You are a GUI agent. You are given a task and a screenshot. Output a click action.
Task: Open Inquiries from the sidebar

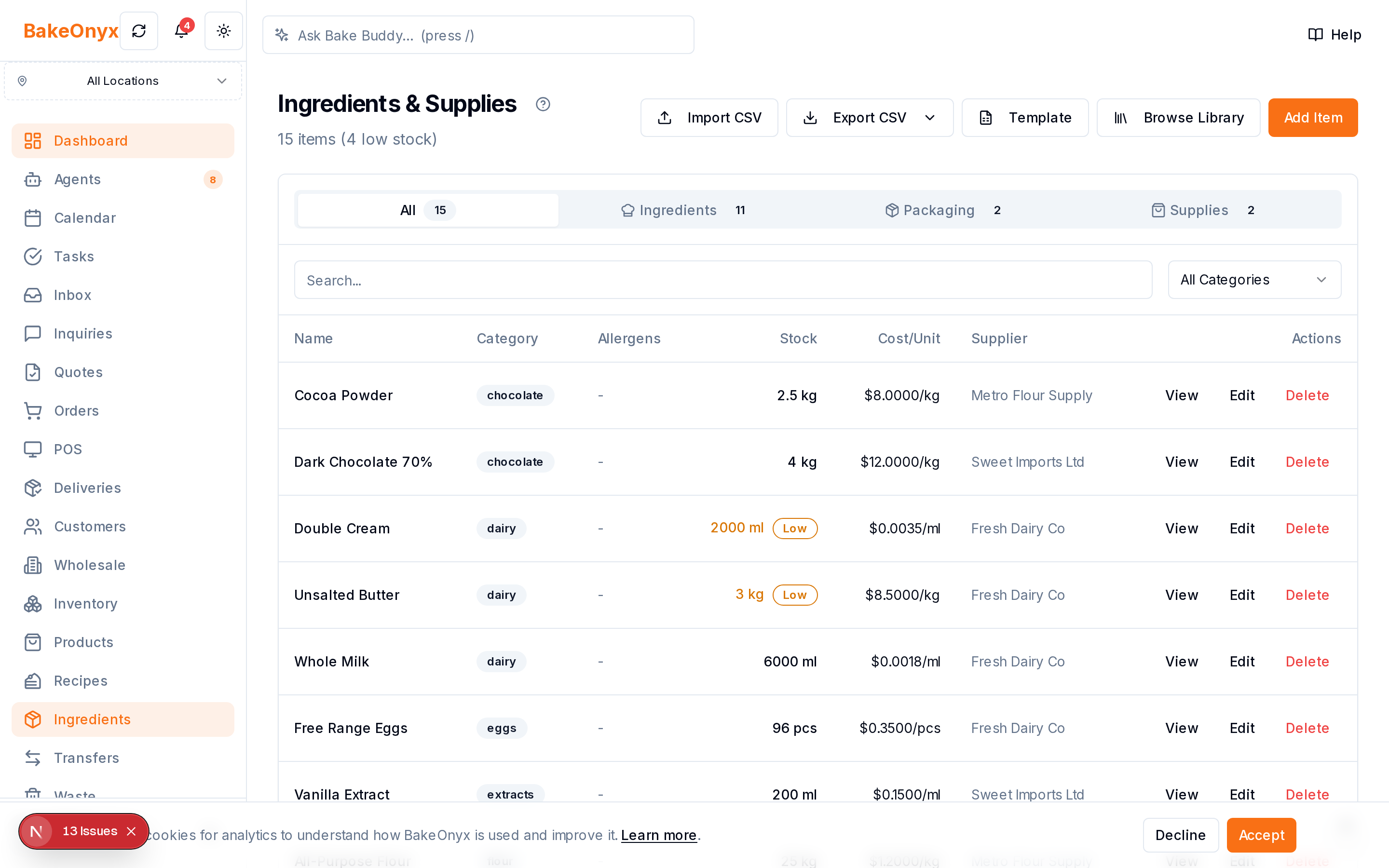(123, 334)
